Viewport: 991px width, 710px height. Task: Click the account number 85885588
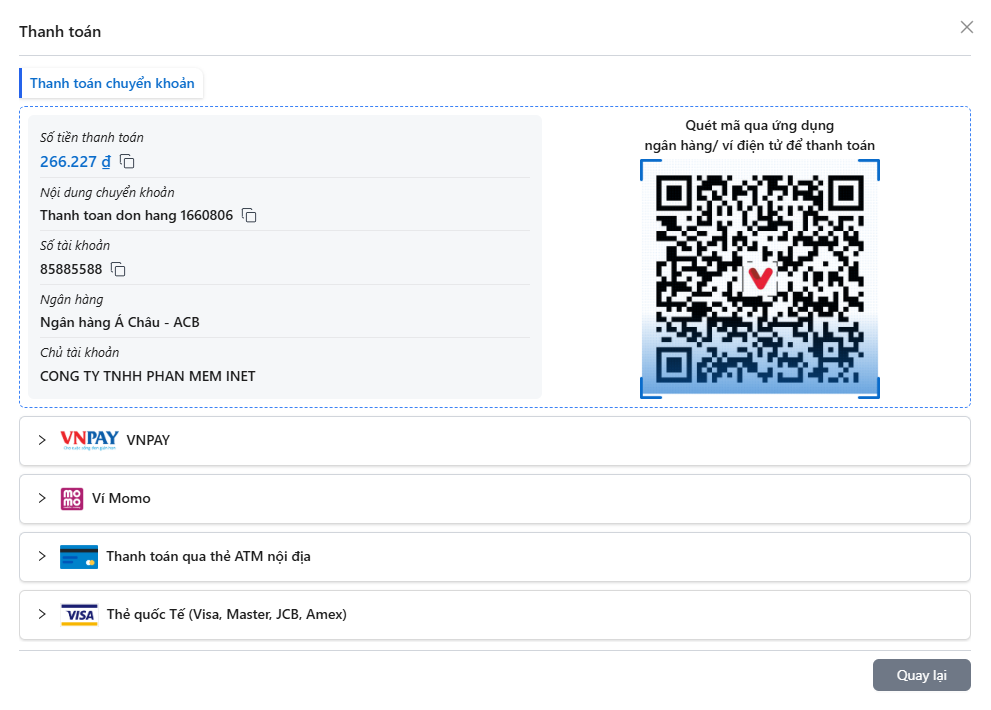(71, 269)
